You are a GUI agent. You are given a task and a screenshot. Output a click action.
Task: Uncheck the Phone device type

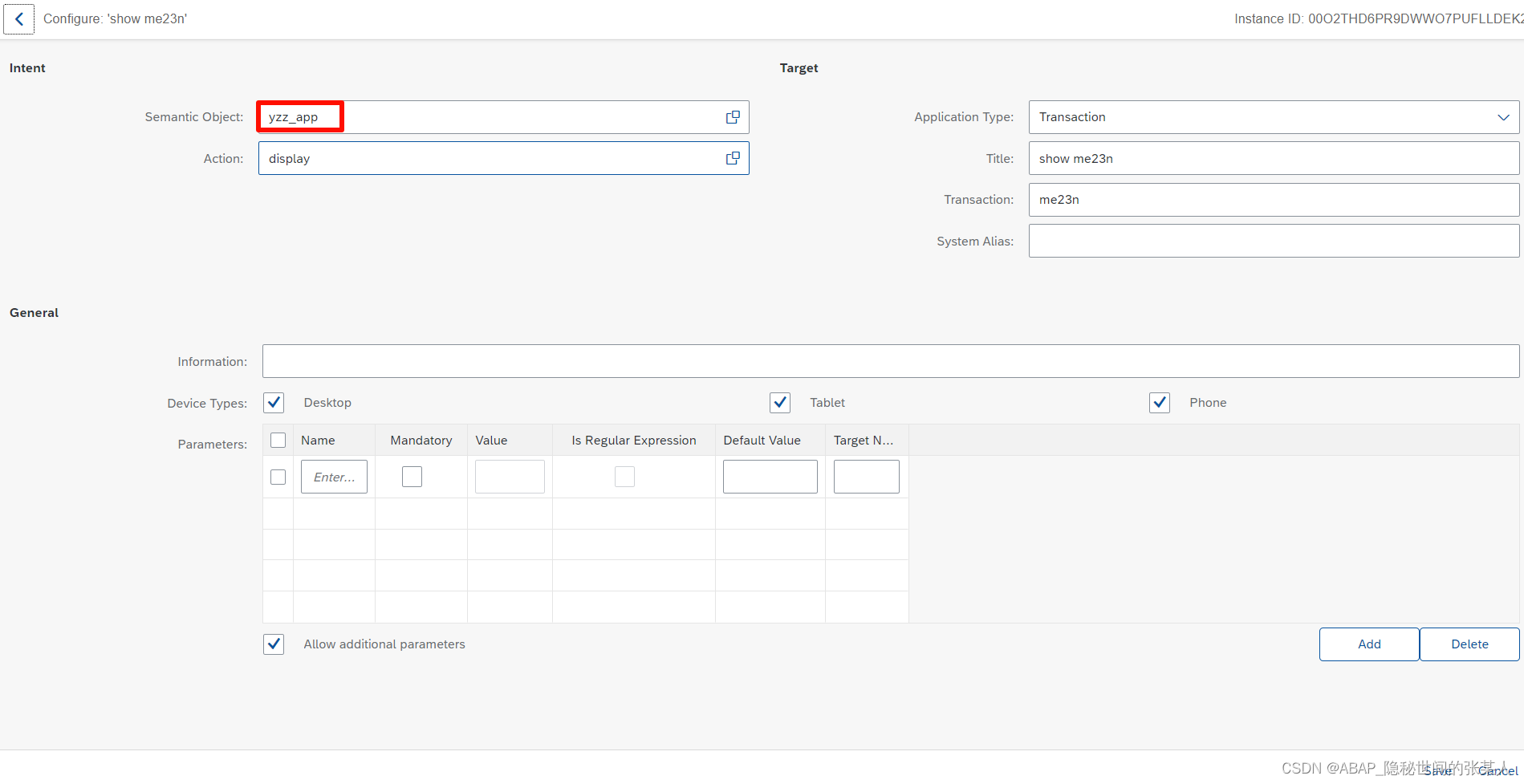pyautogui.click(x=1160, y=403)
